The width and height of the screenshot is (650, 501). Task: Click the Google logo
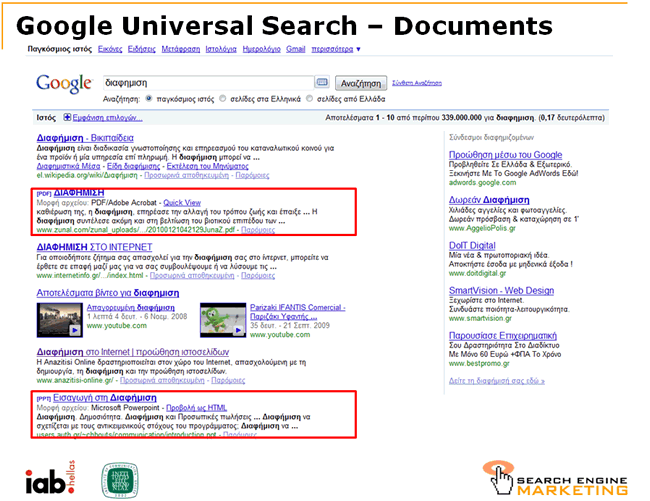point(63,84)
